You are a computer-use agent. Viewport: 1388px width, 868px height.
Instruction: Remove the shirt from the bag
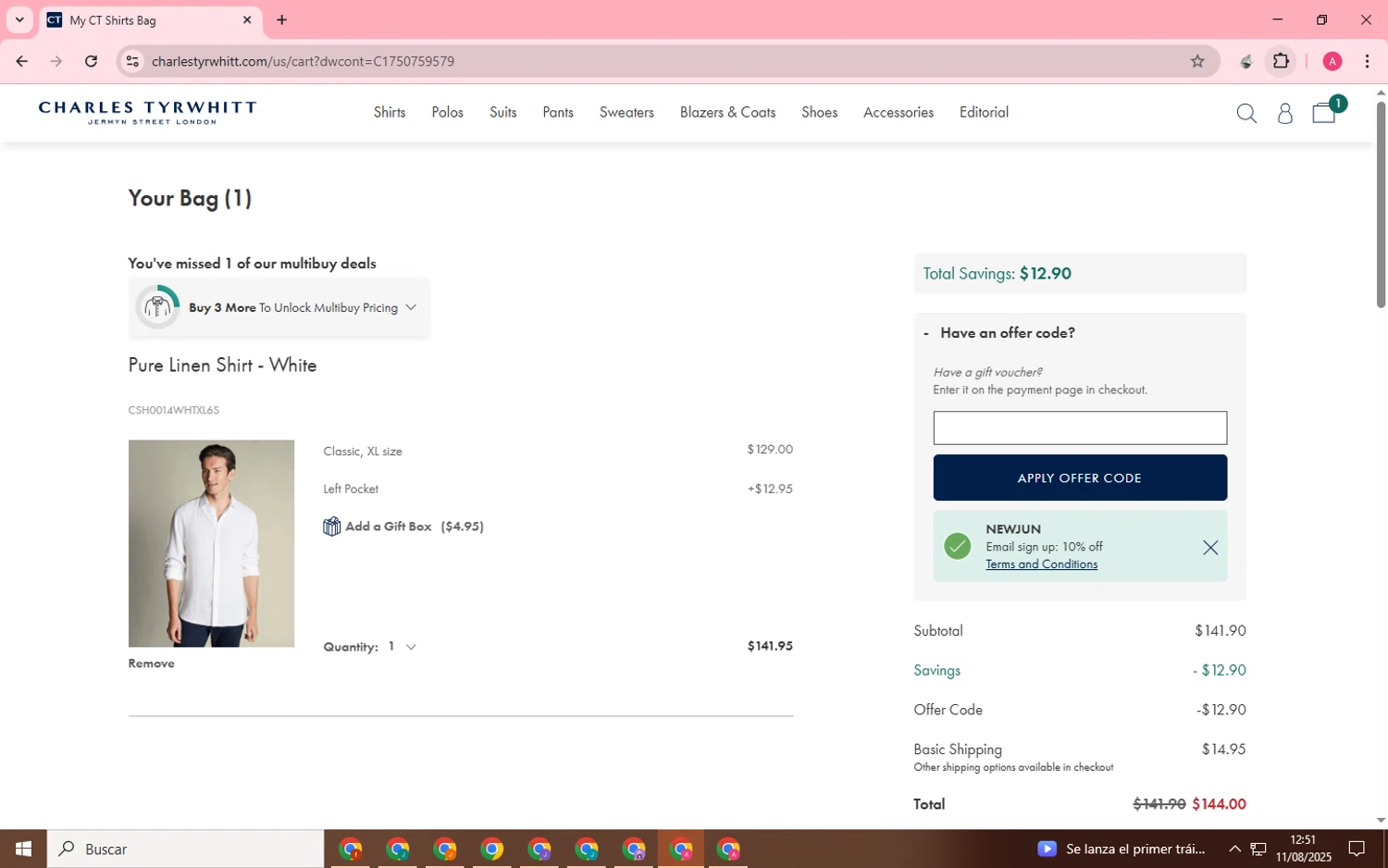151,663
